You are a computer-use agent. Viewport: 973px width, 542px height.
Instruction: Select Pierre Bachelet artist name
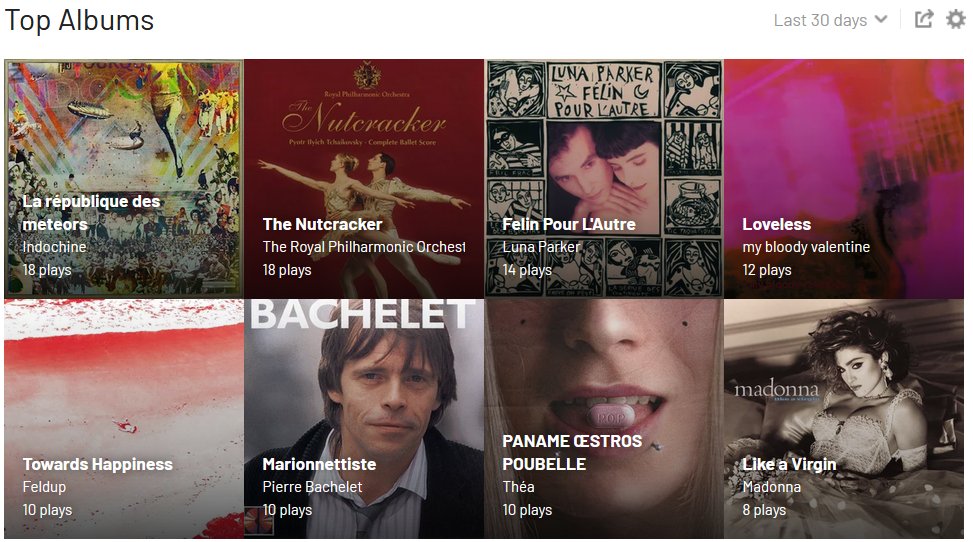click(312, 487)
